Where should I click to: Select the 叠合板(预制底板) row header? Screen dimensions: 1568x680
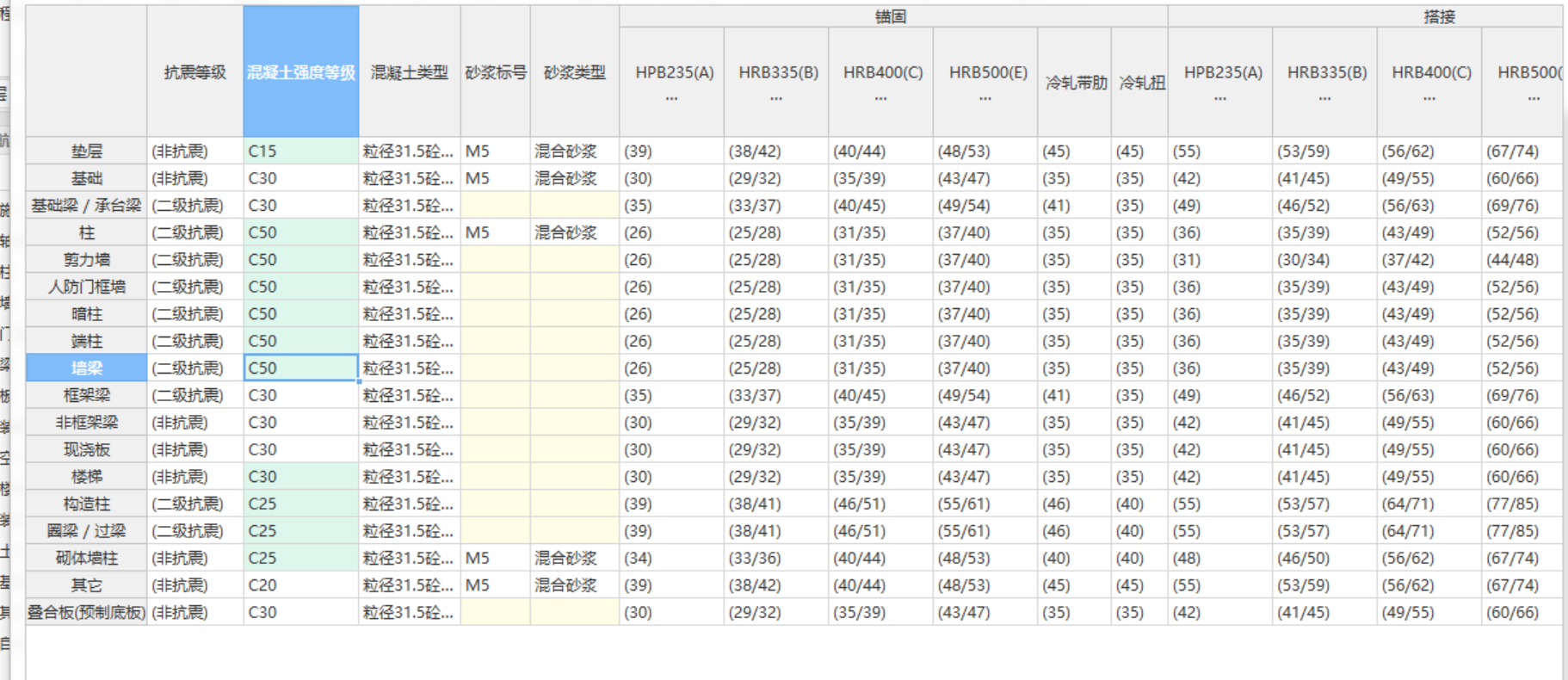pos(87,612)
